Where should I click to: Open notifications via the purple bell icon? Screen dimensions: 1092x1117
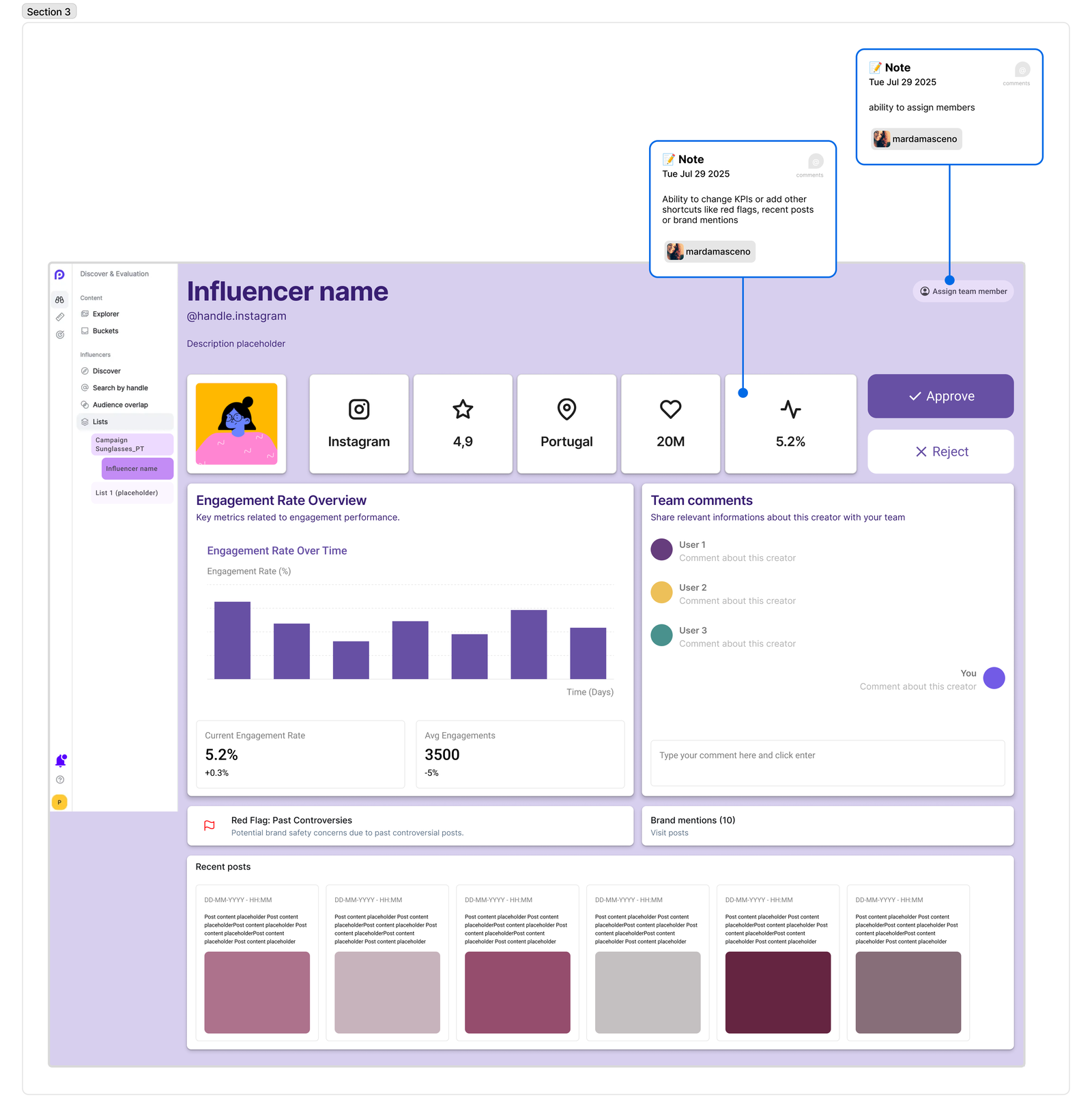(x=60, y=761)
